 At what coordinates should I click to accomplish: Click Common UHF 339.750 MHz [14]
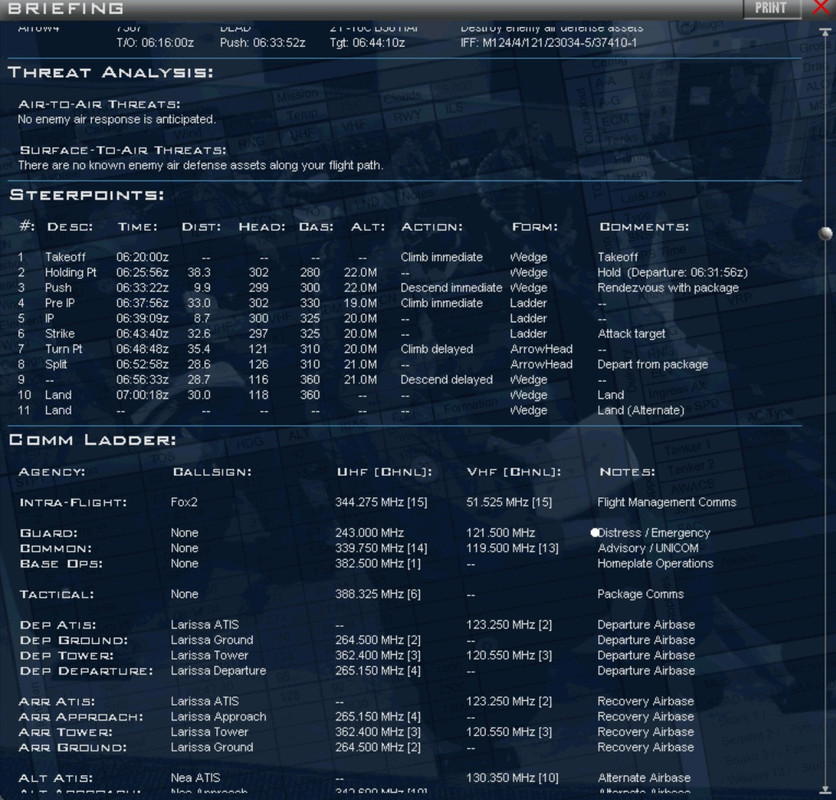pyautogui.click(x=381, y=548)
